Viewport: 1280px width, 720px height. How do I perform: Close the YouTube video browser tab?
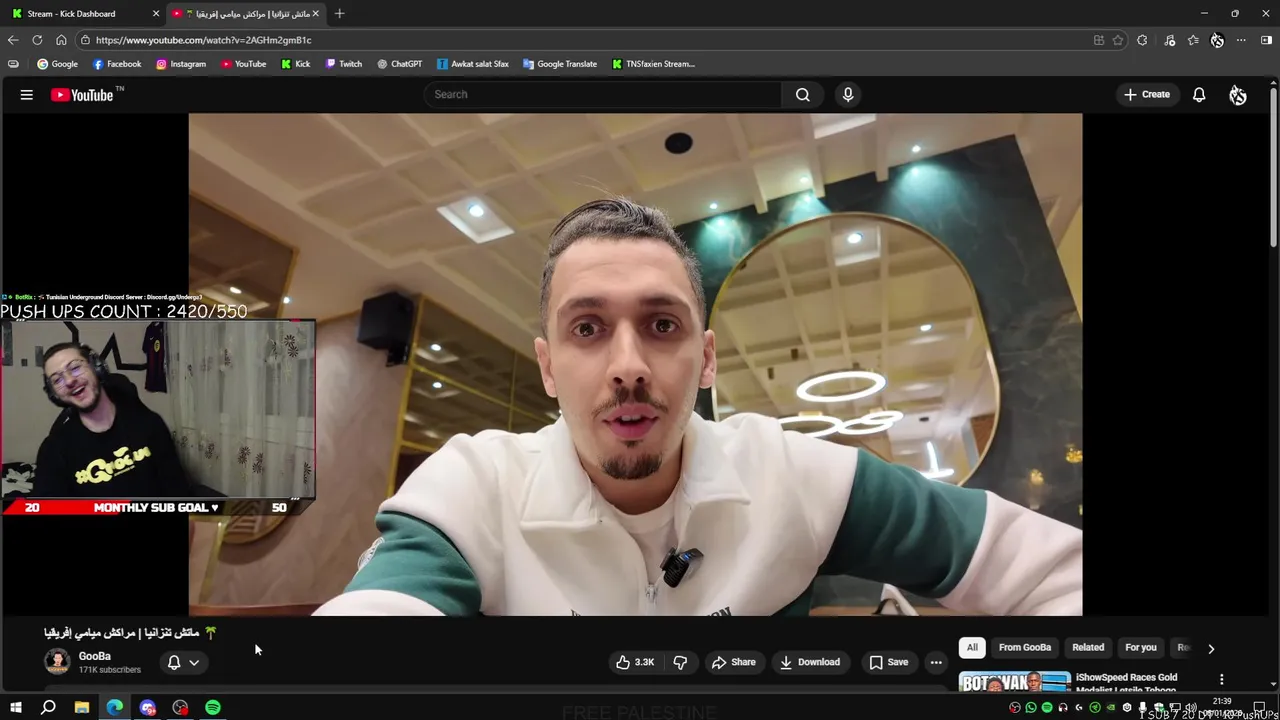pyautogui.click(x=316, y=14)
